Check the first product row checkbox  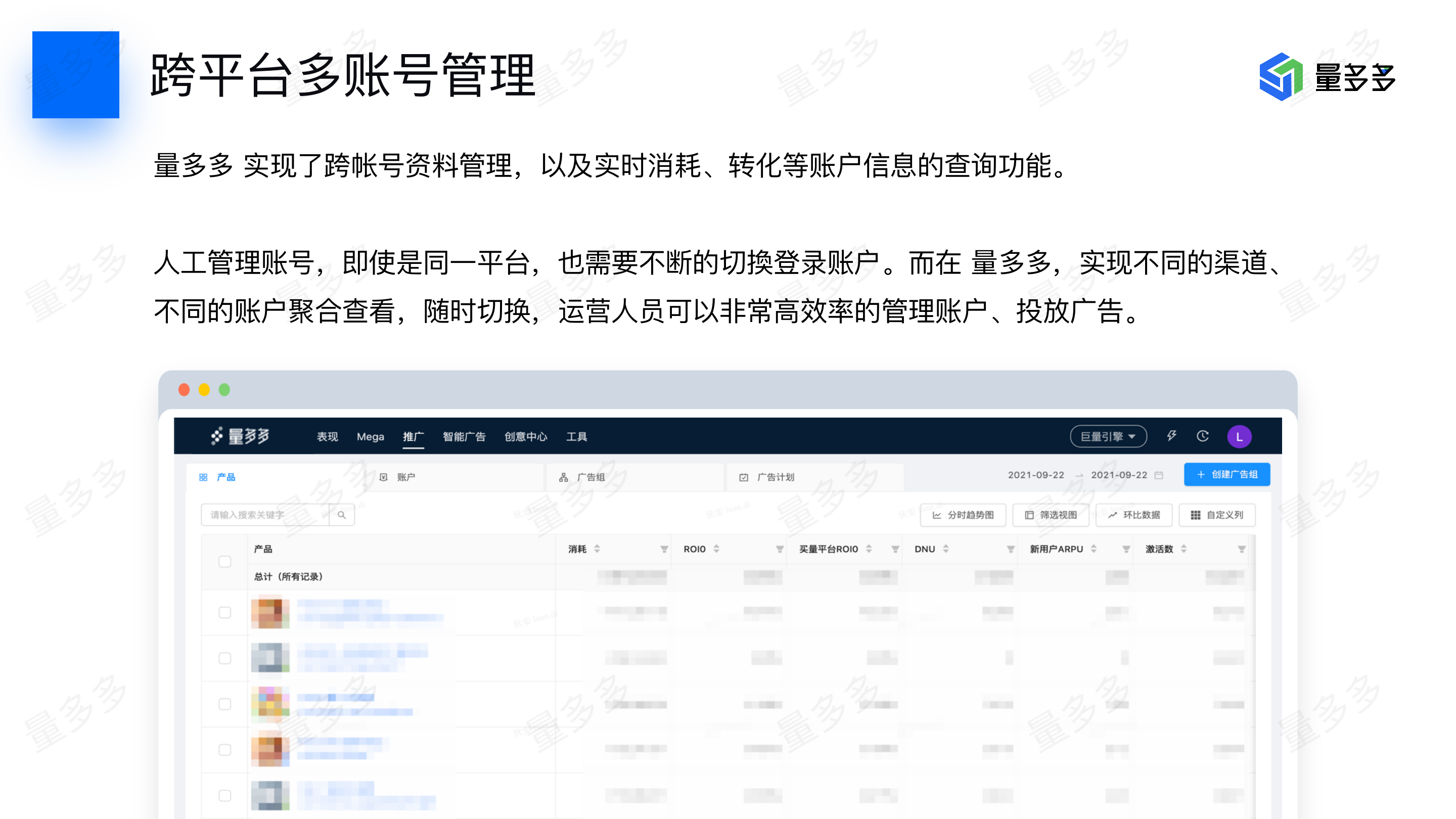tap(224, 612)
